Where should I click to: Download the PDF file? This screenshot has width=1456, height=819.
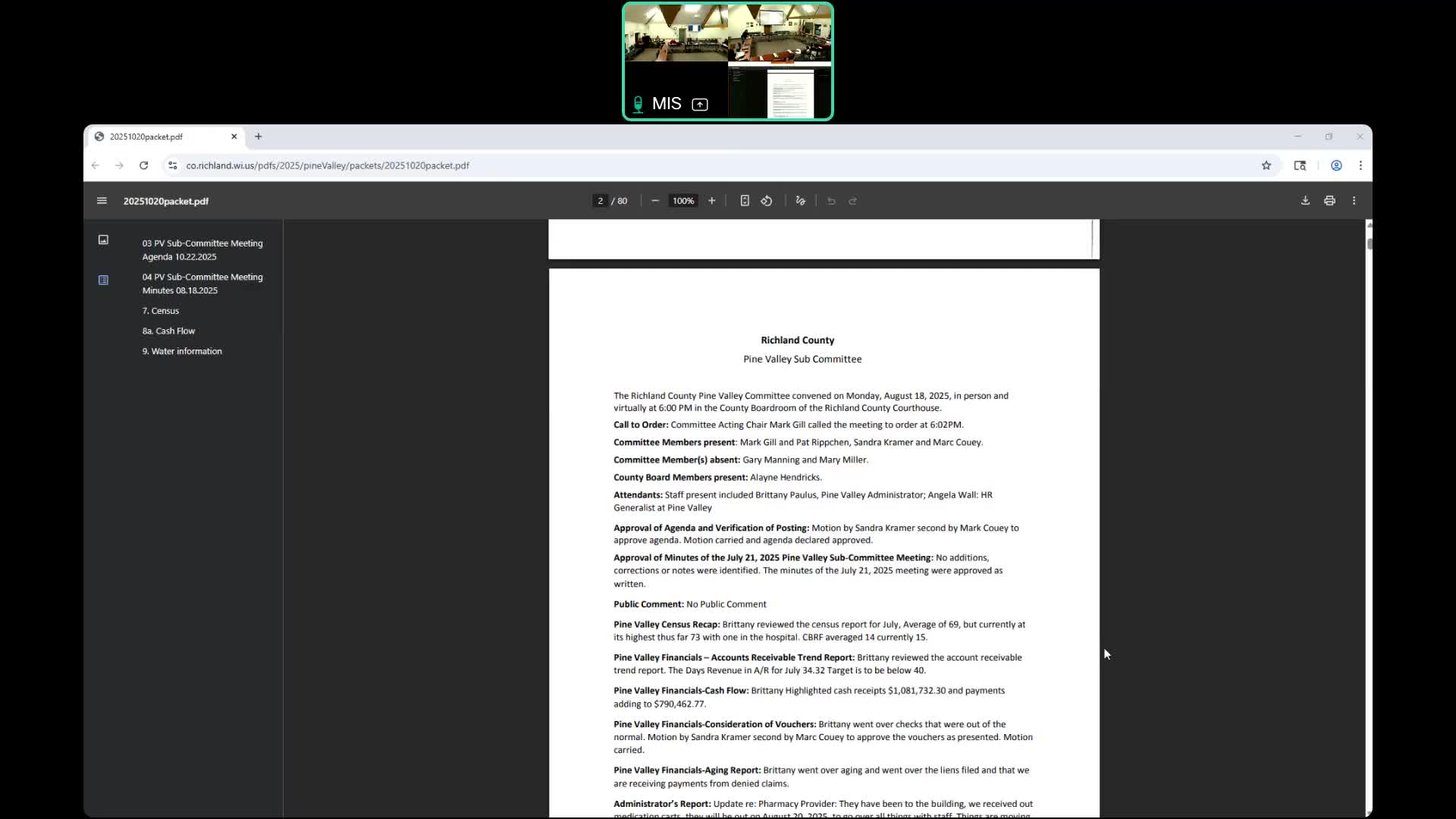point(1305,201)
